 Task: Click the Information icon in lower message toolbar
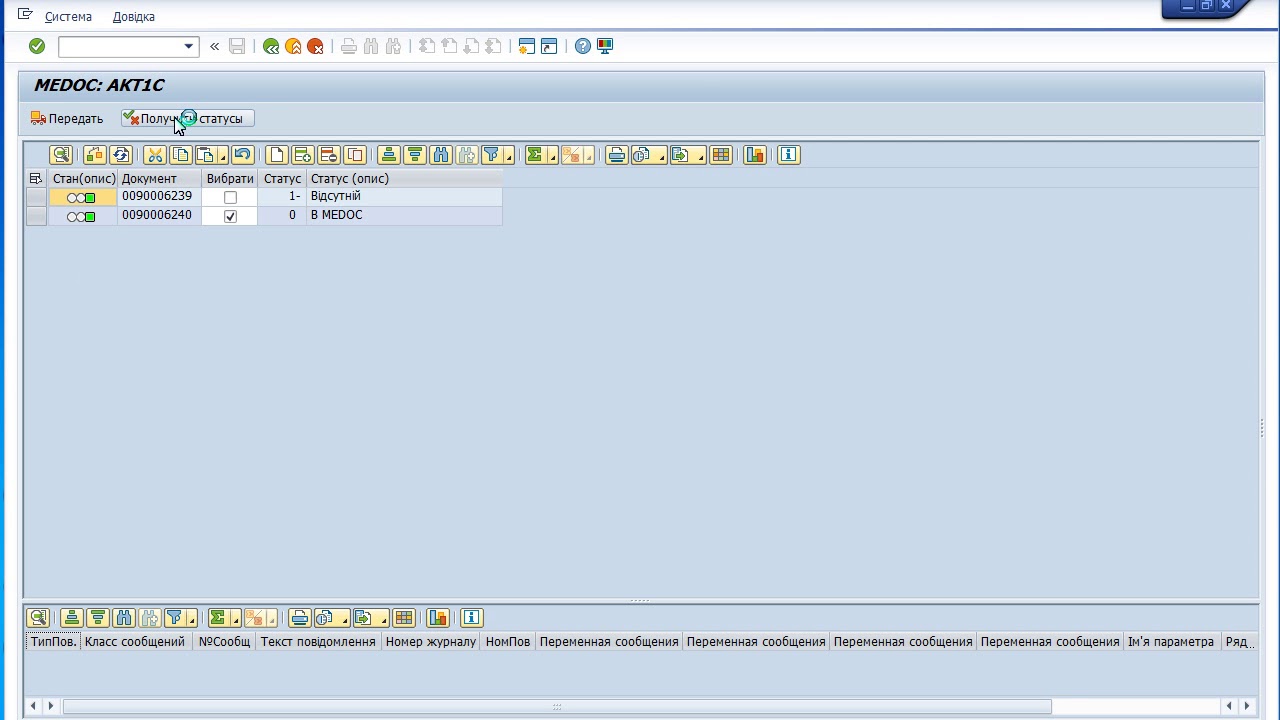tap(472, 618)
